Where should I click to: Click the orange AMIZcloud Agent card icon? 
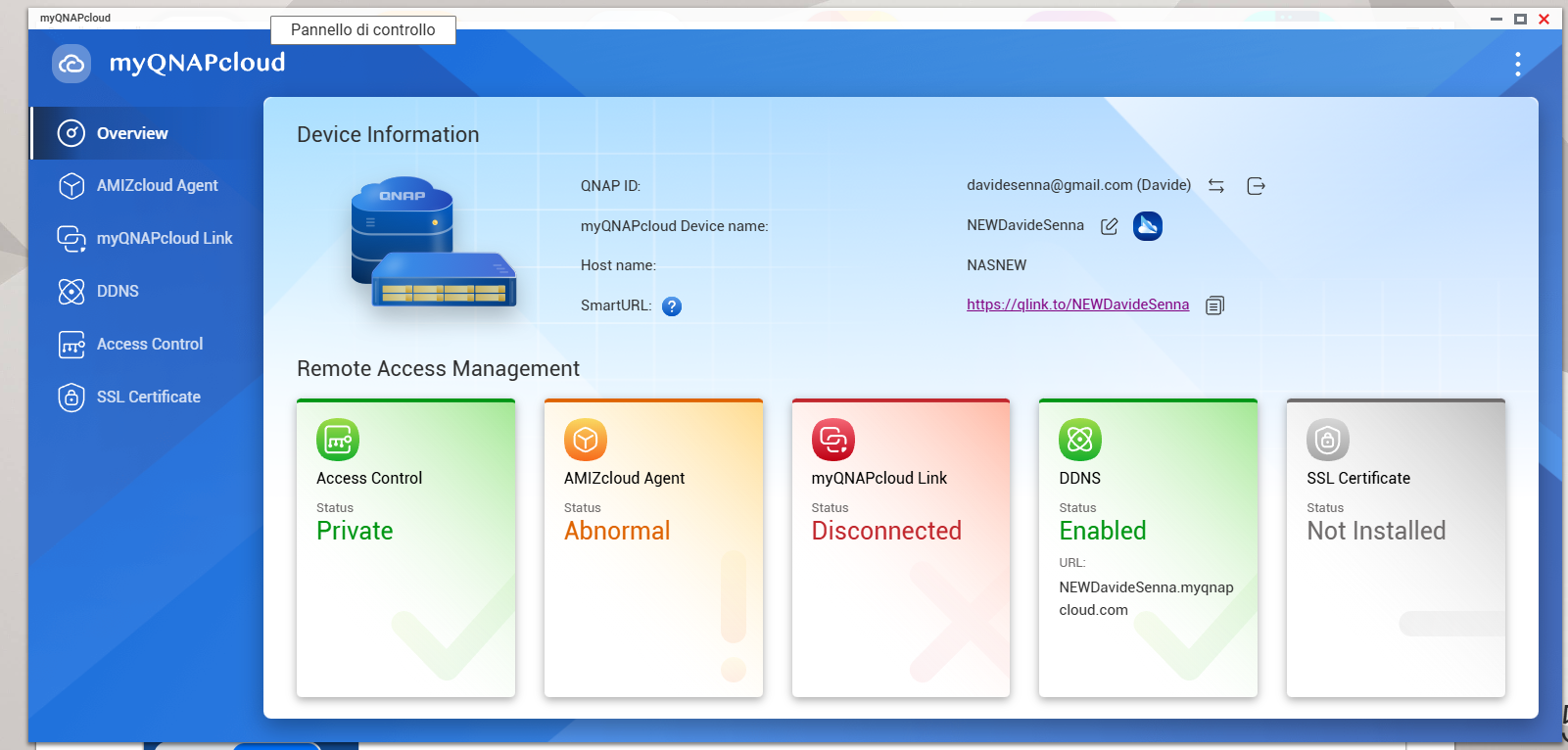[586, 441]
